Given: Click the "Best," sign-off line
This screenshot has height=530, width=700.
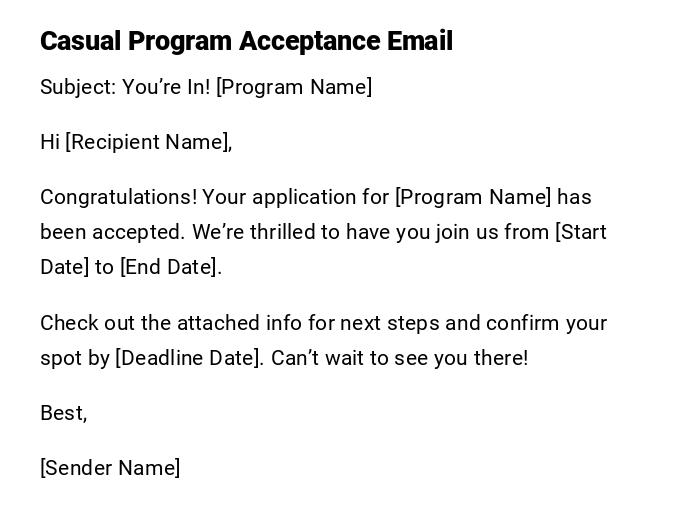Looking at the screenshot, I should 63,413.
